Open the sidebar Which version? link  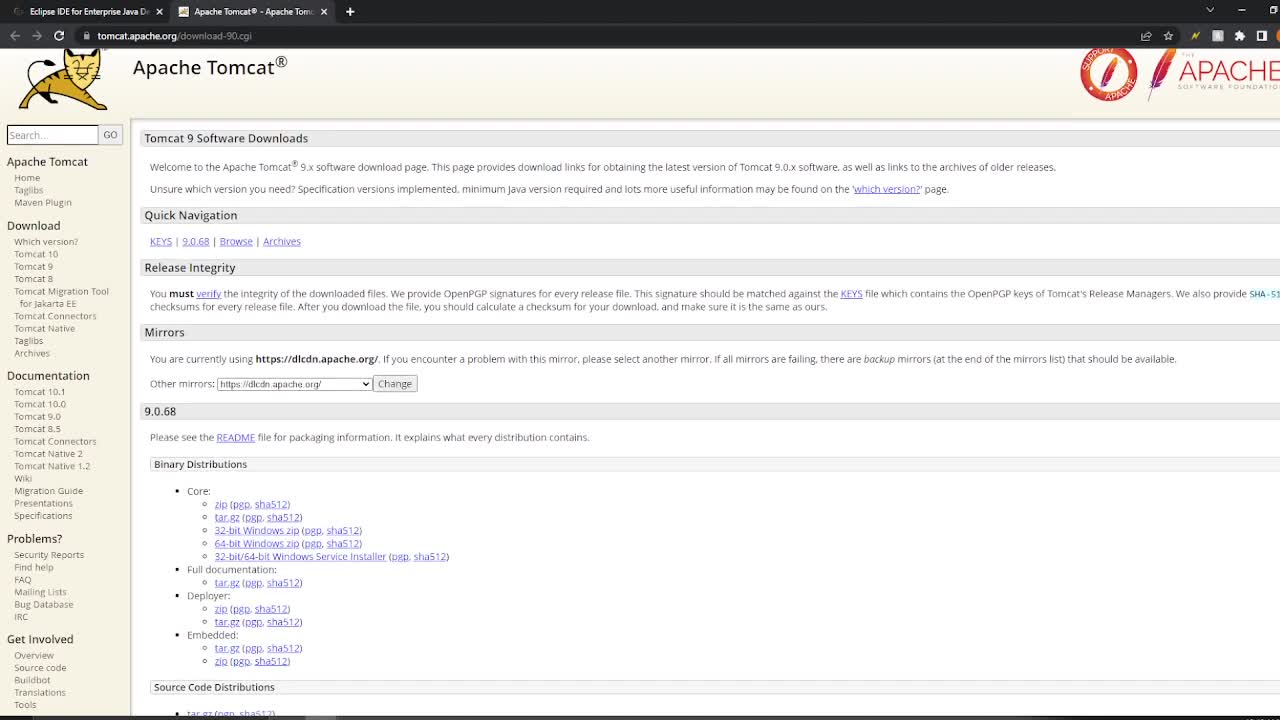click(x=46, y=242)
